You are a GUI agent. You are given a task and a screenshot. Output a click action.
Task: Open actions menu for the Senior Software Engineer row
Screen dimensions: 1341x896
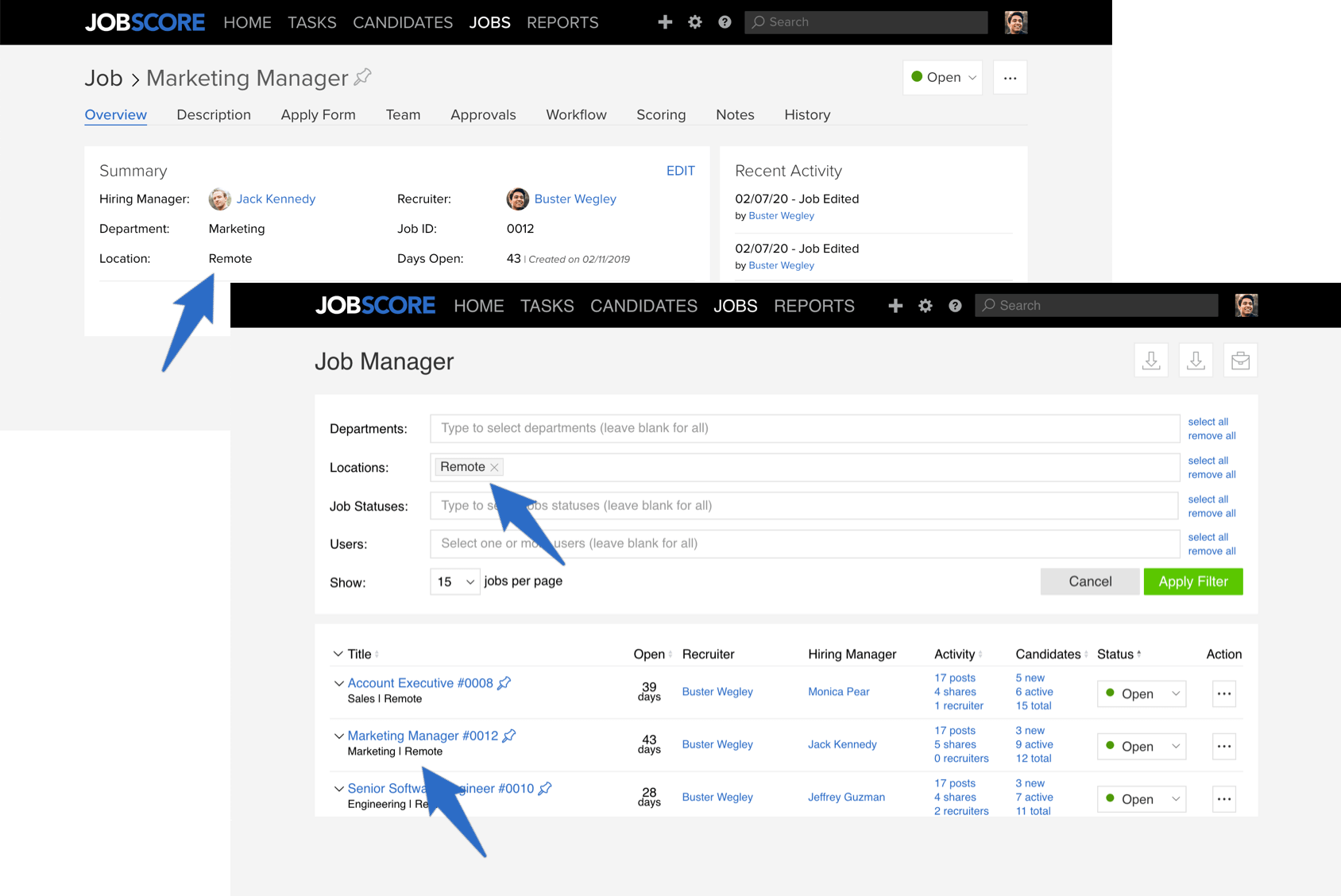click(1224, 799)
